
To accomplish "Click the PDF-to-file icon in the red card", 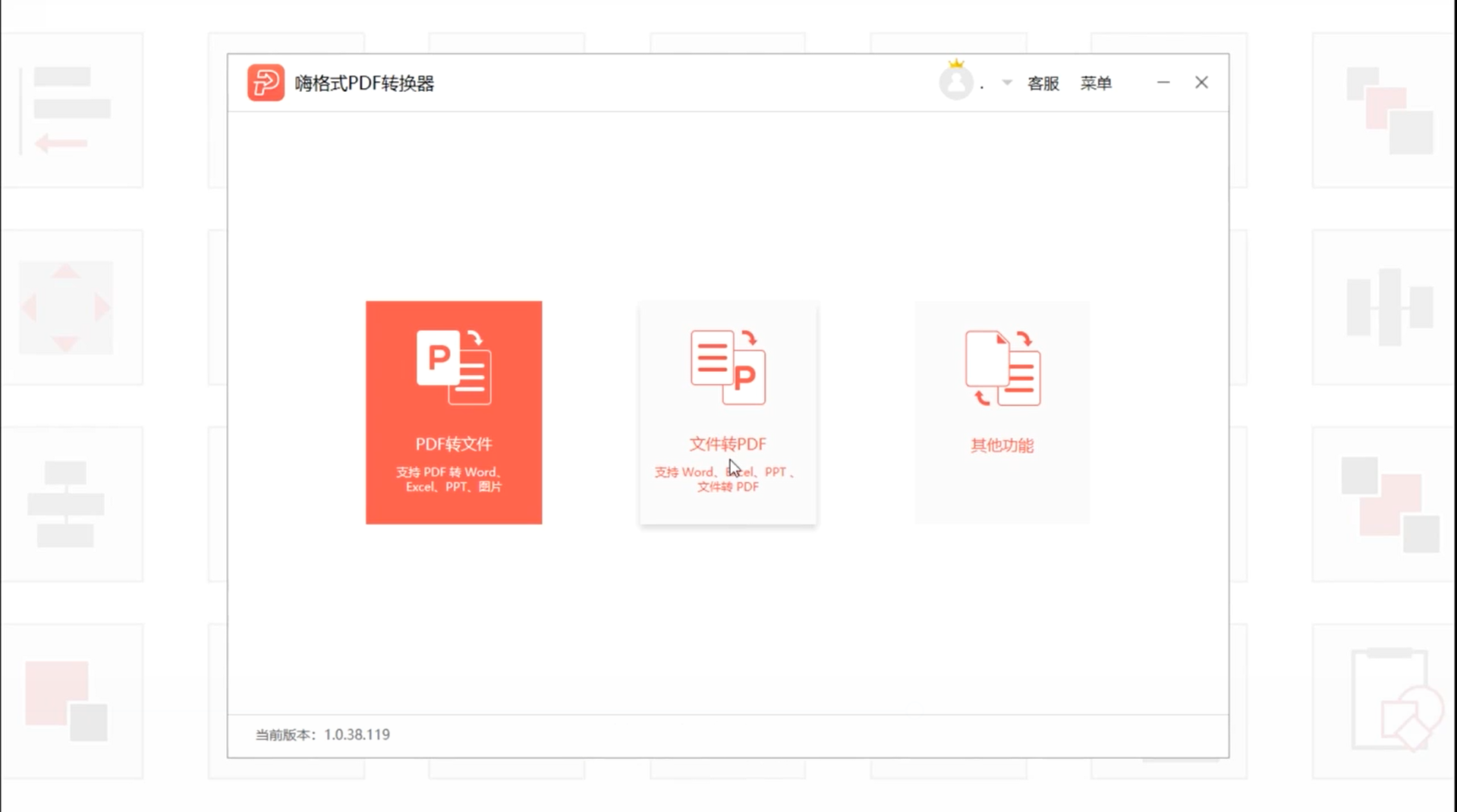I will click(x=454, y=367).
